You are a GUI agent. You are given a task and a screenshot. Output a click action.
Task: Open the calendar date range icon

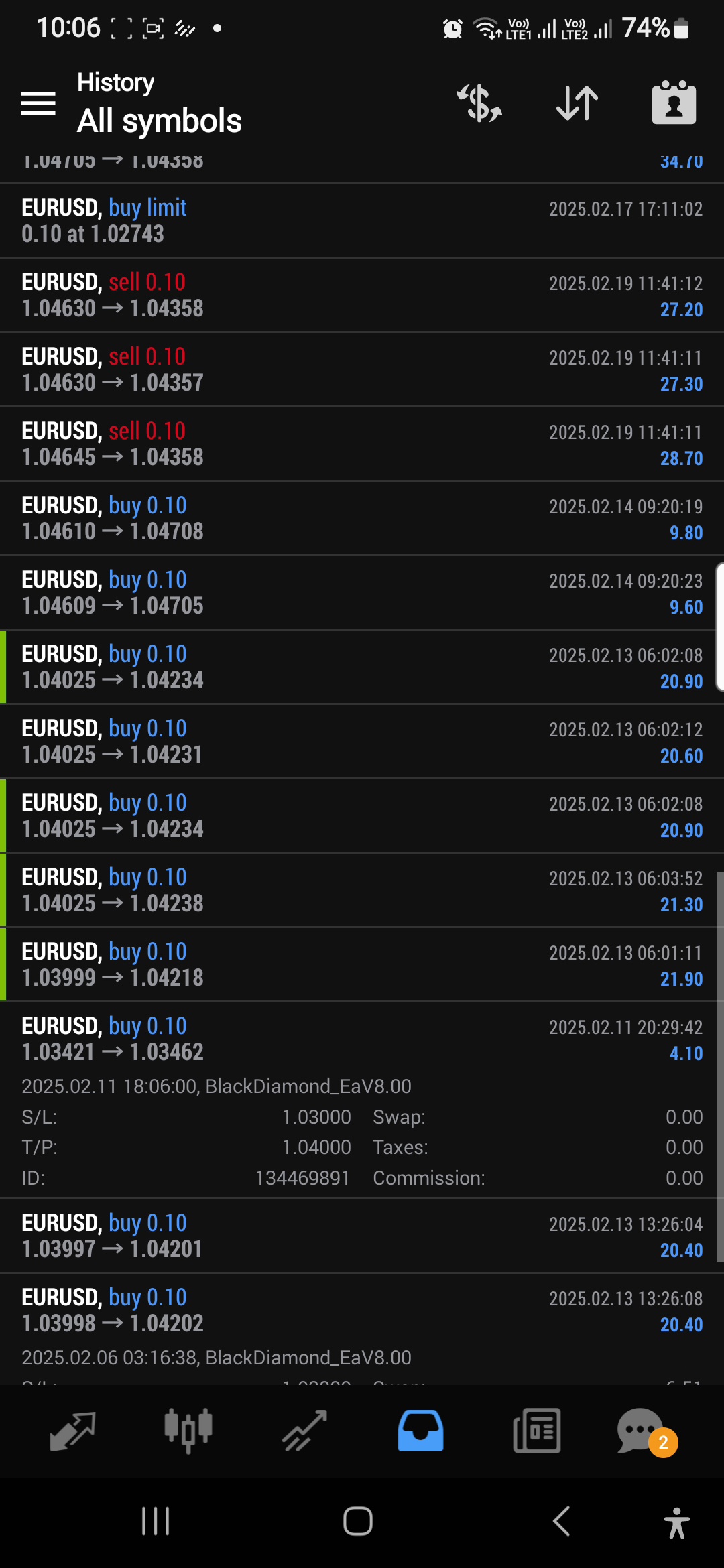coord(674,103)
